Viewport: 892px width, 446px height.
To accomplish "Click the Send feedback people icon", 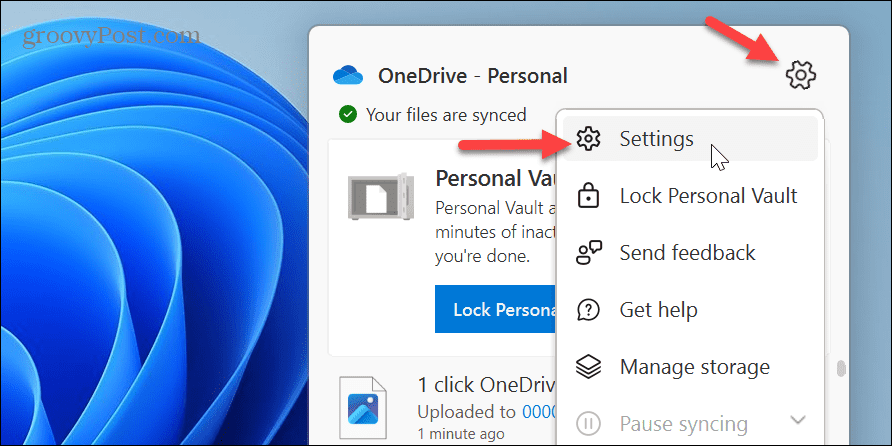I will pyautogui.click(x=588, y=253).
